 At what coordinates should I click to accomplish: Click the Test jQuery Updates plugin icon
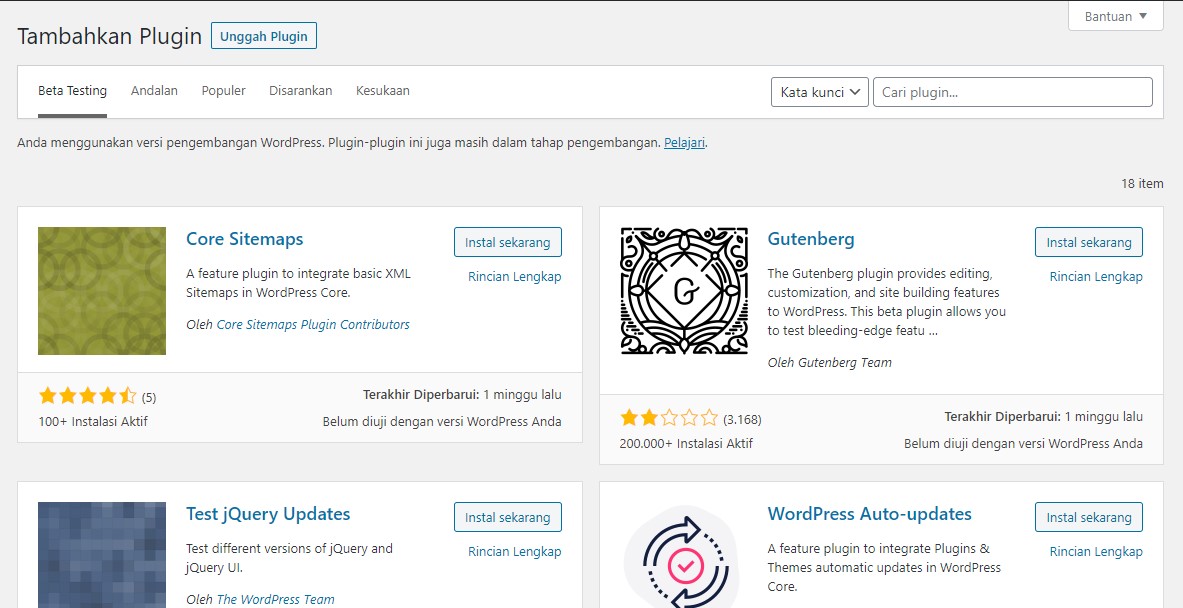tap(102, 555)
